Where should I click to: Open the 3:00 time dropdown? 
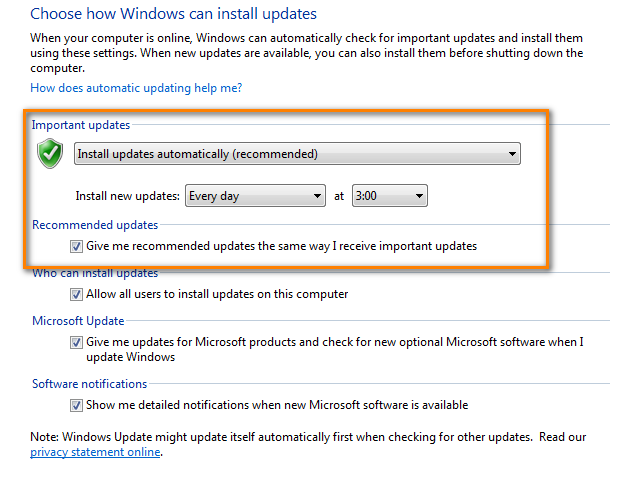tap(390, 196)
